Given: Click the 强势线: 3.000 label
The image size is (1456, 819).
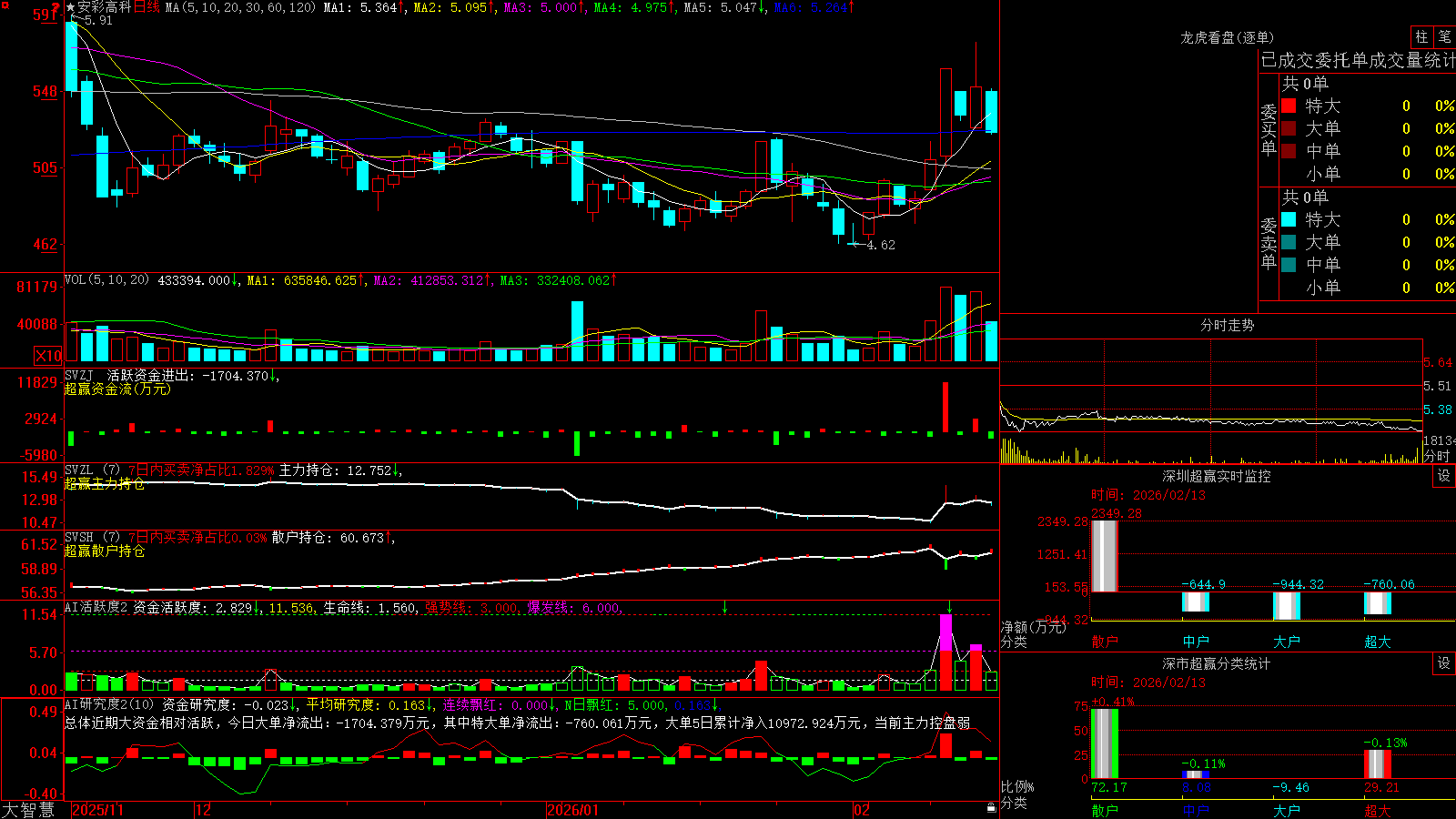Looking at the screenshot, I should click(x=471, y=608).
